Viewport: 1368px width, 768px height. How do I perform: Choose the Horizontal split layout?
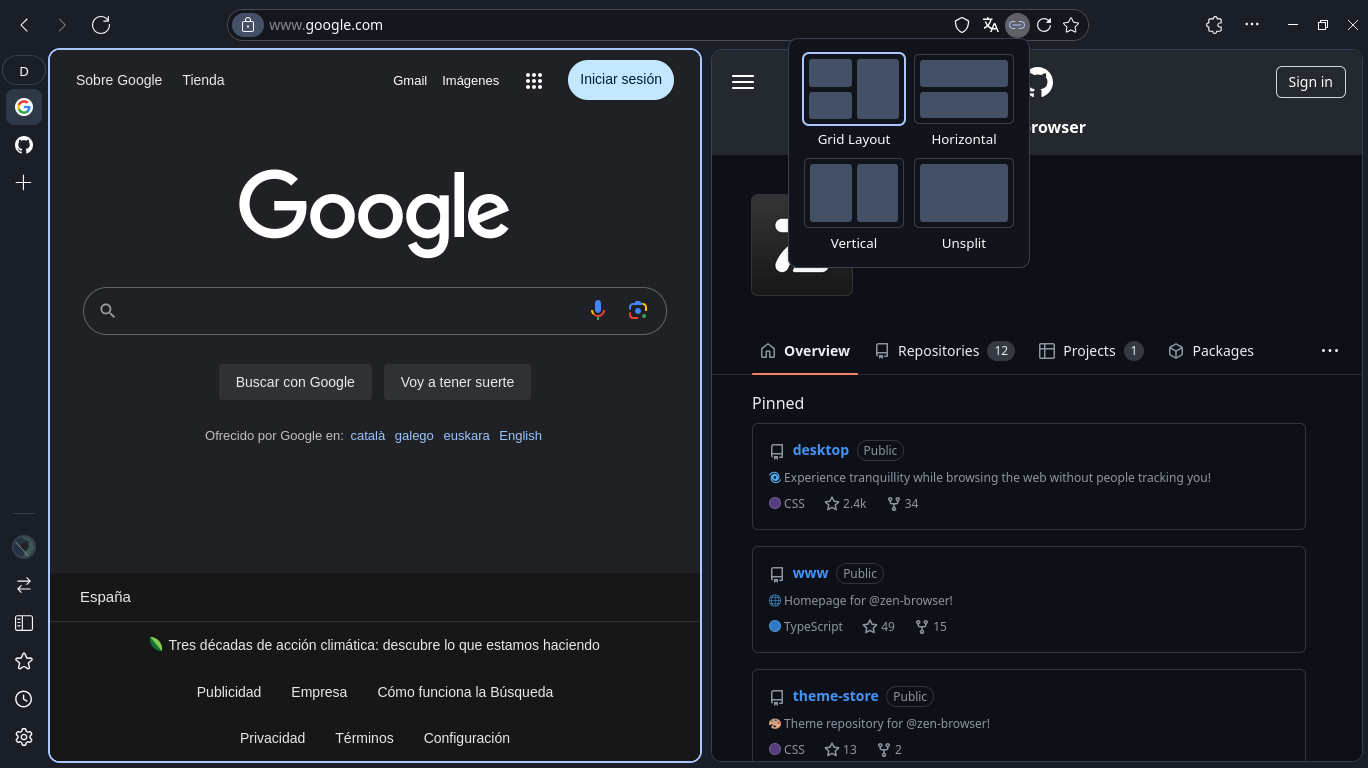click(963, 90)
